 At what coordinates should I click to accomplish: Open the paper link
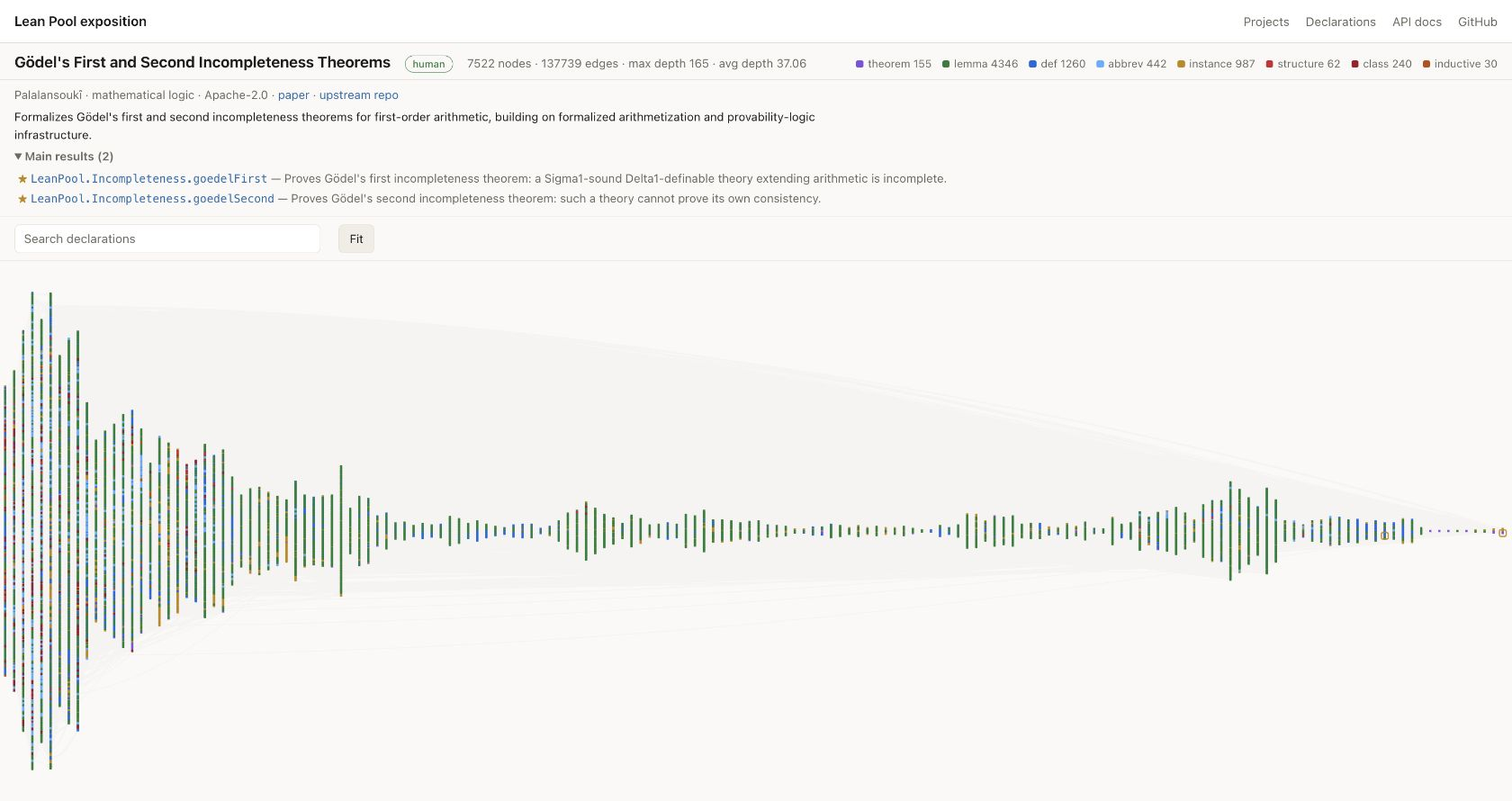pos(293,95)
